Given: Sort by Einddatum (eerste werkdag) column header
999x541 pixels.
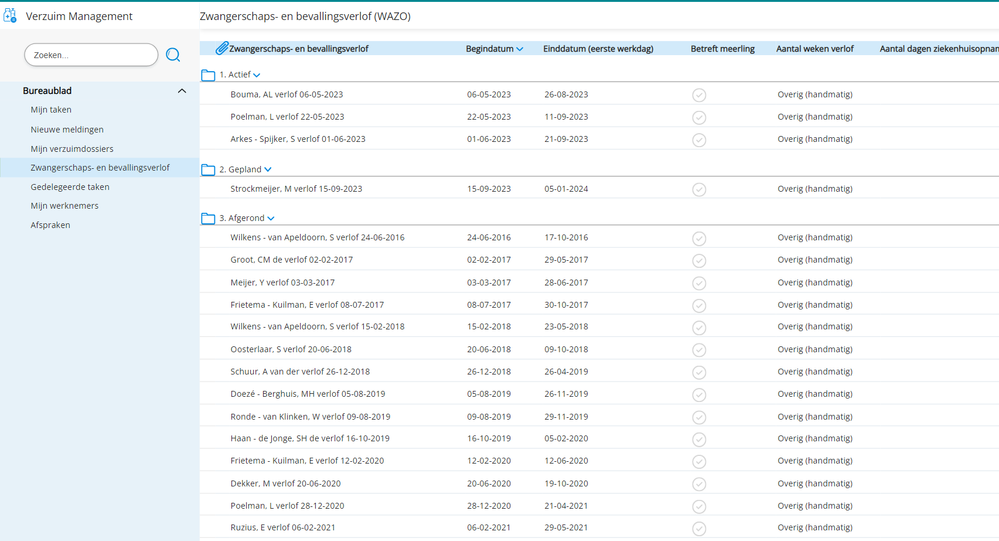Looking at the screenshot, I should 598,48.
